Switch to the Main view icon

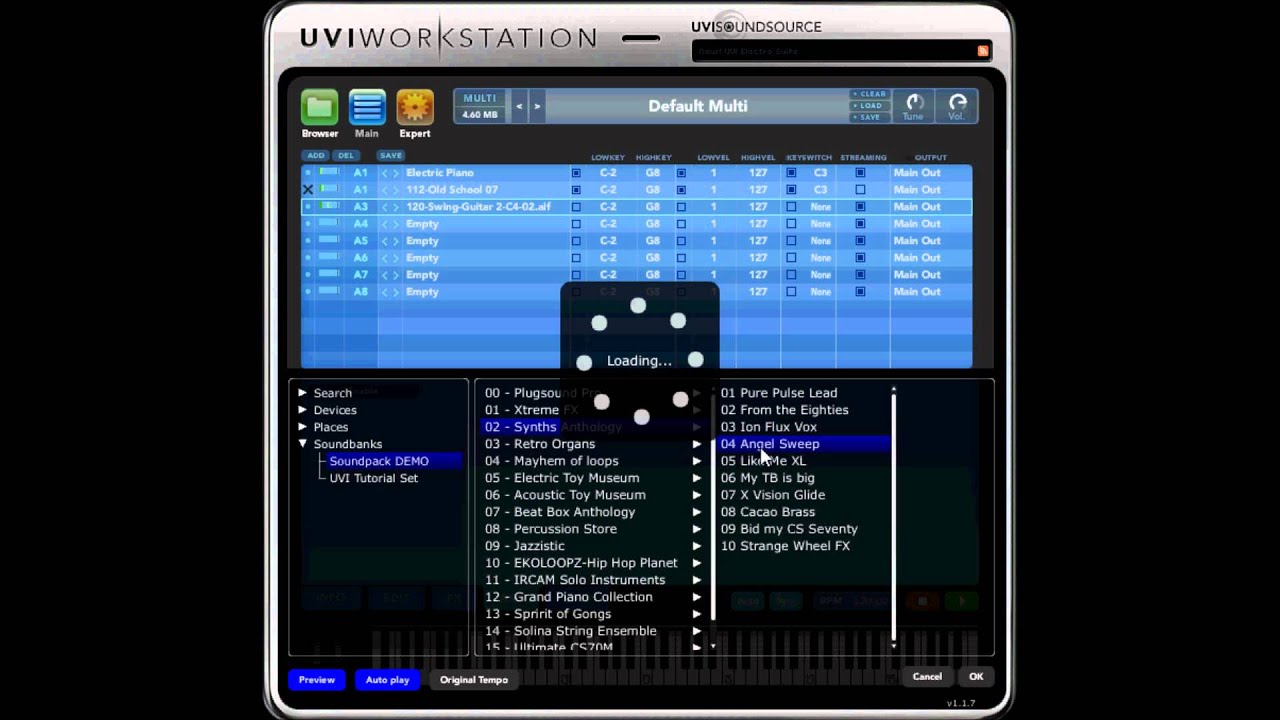pos(367,107)
